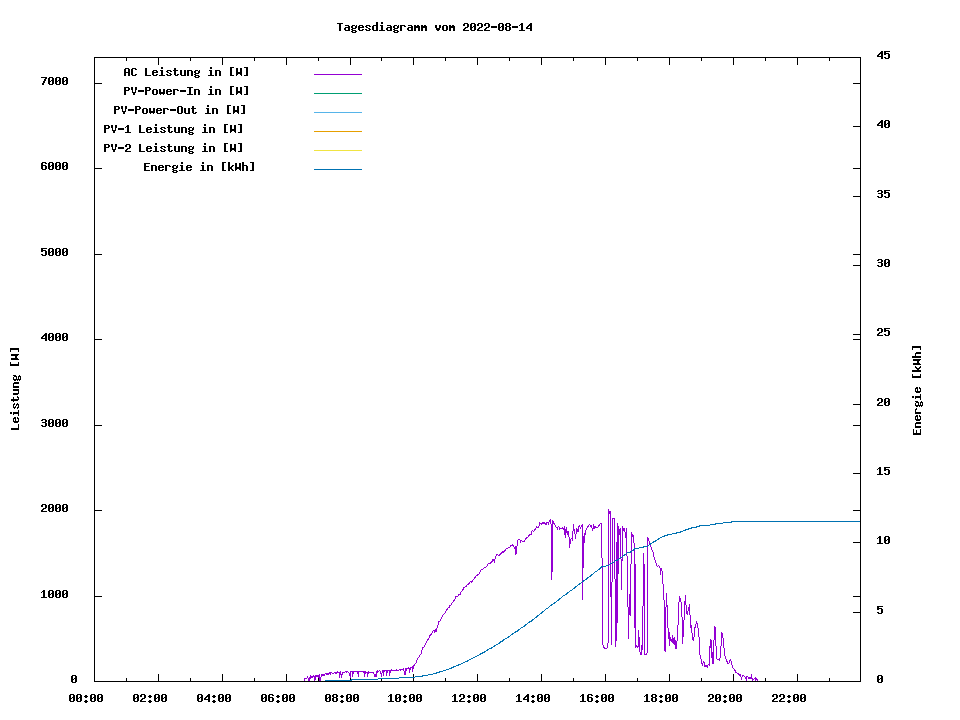Click the yellow PV-2 legend line sample
960x720 pixels.
click(337, 150)
